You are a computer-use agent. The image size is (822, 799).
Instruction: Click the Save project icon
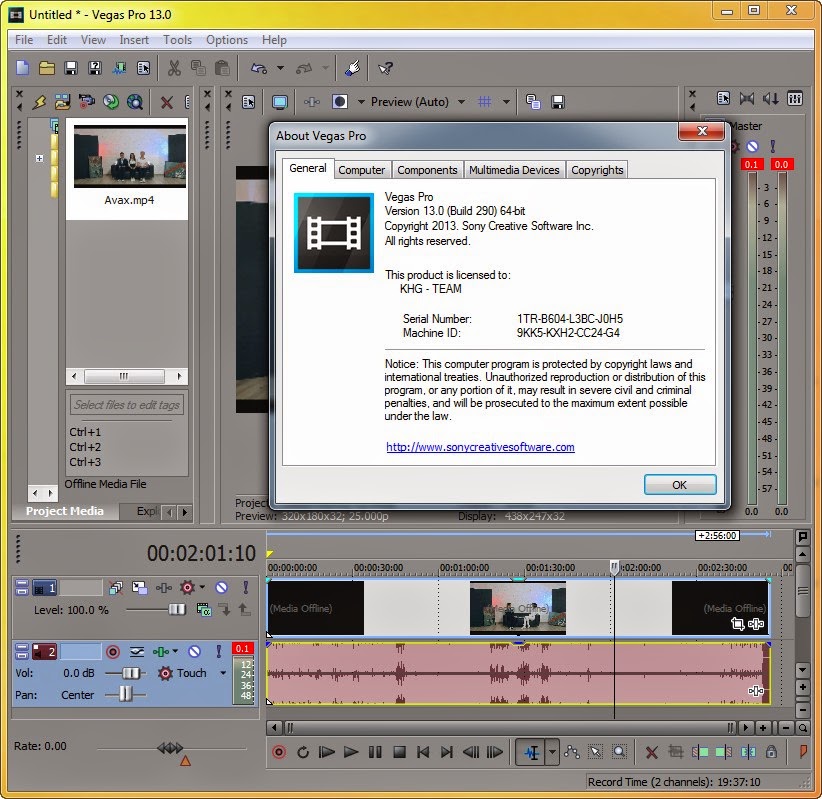71,68
